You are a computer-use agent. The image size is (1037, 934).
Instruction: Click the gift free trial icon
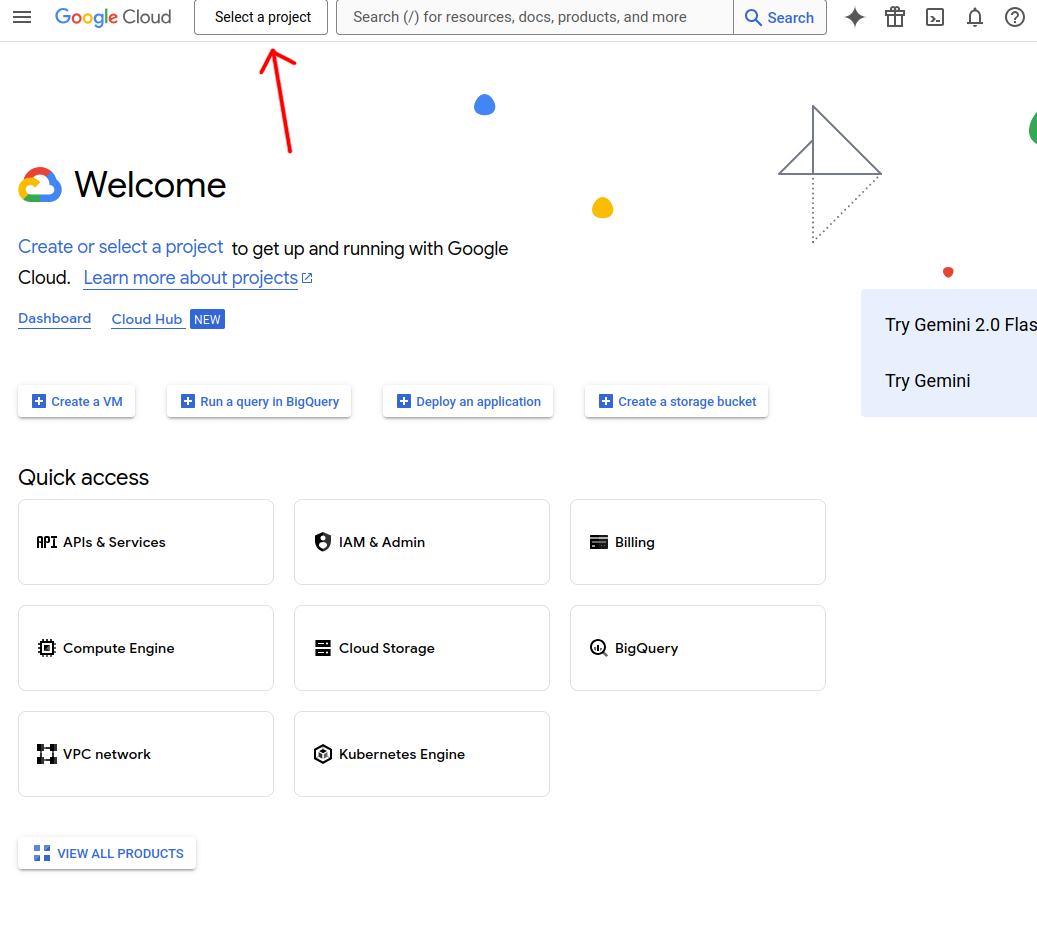[x=895, y=17]
